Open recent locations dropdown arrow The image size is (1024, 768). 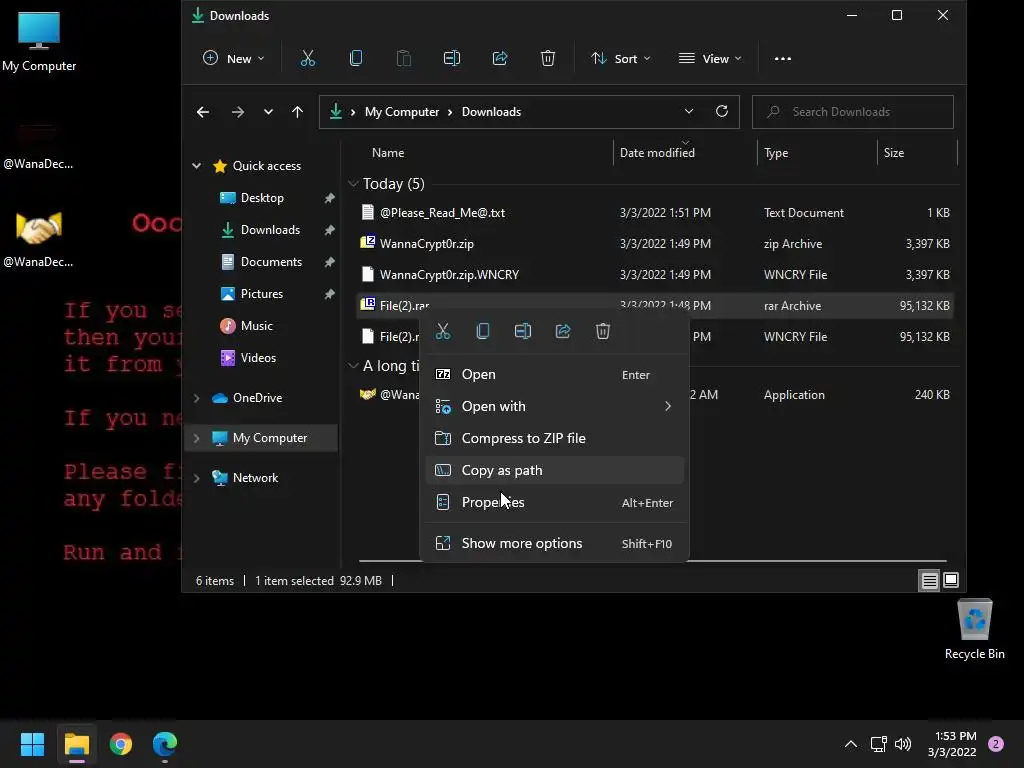pos(268,112)
